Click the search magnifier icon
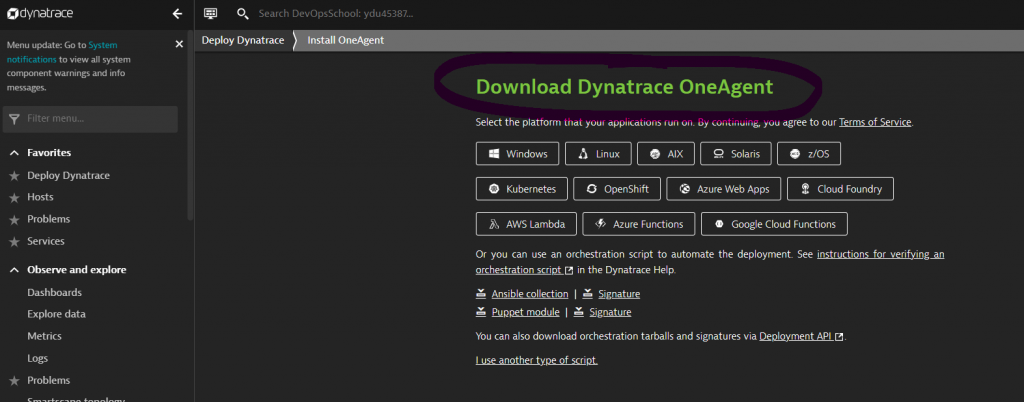 [x=243, y=14]
